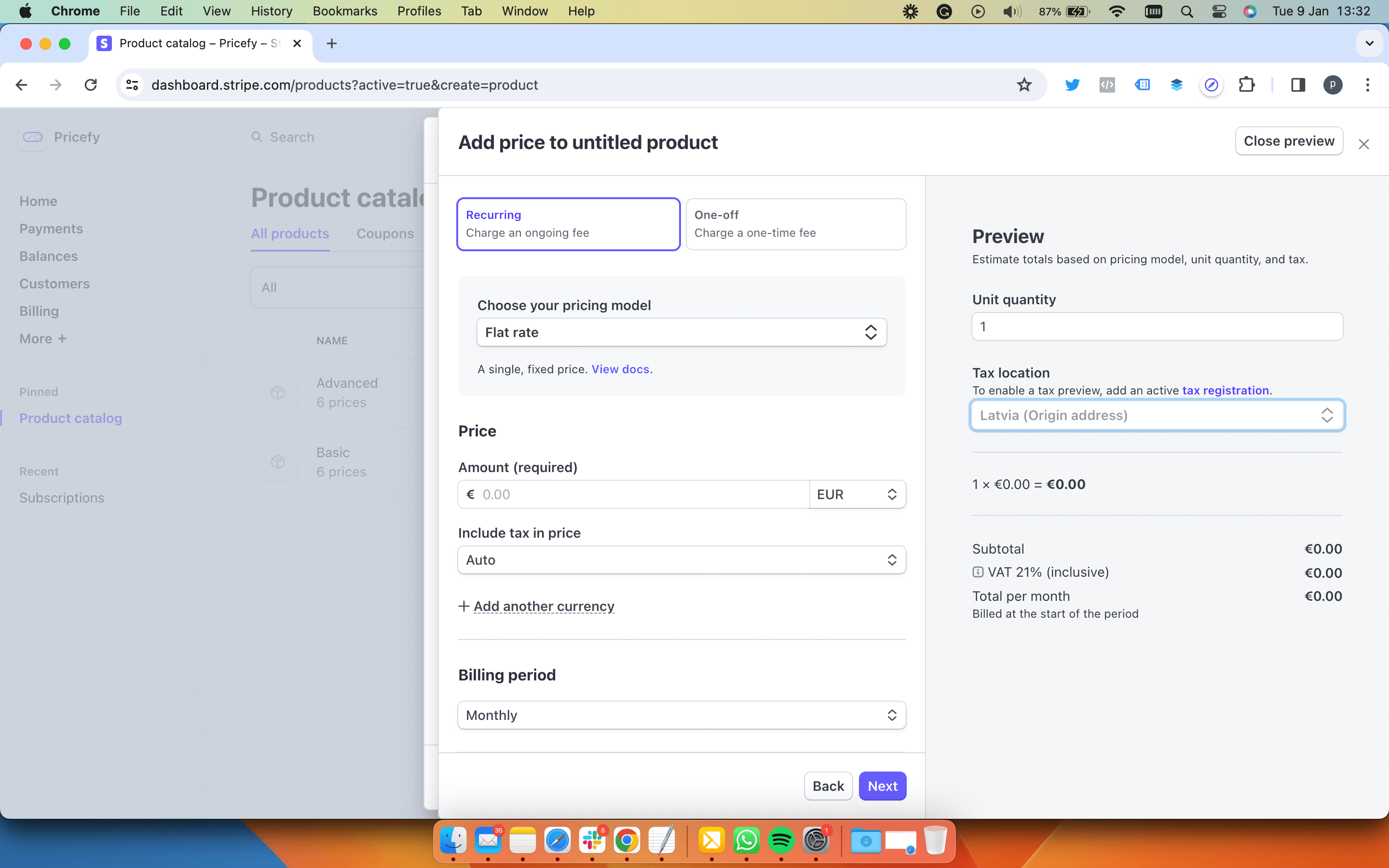1389x868 pixels.
Task: Open the Flat rate pricing model dropdown
Action: tap(681, 332)
